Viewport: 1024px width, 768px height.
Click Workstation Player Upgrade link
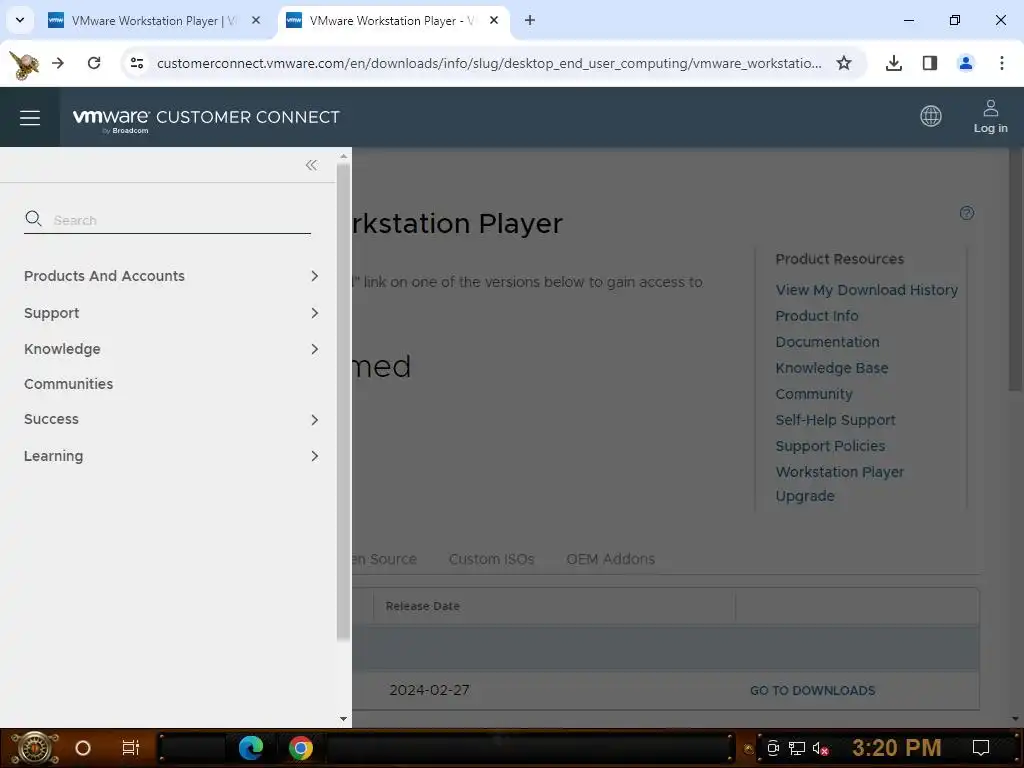pyautogui.click(x=839, y=484)
